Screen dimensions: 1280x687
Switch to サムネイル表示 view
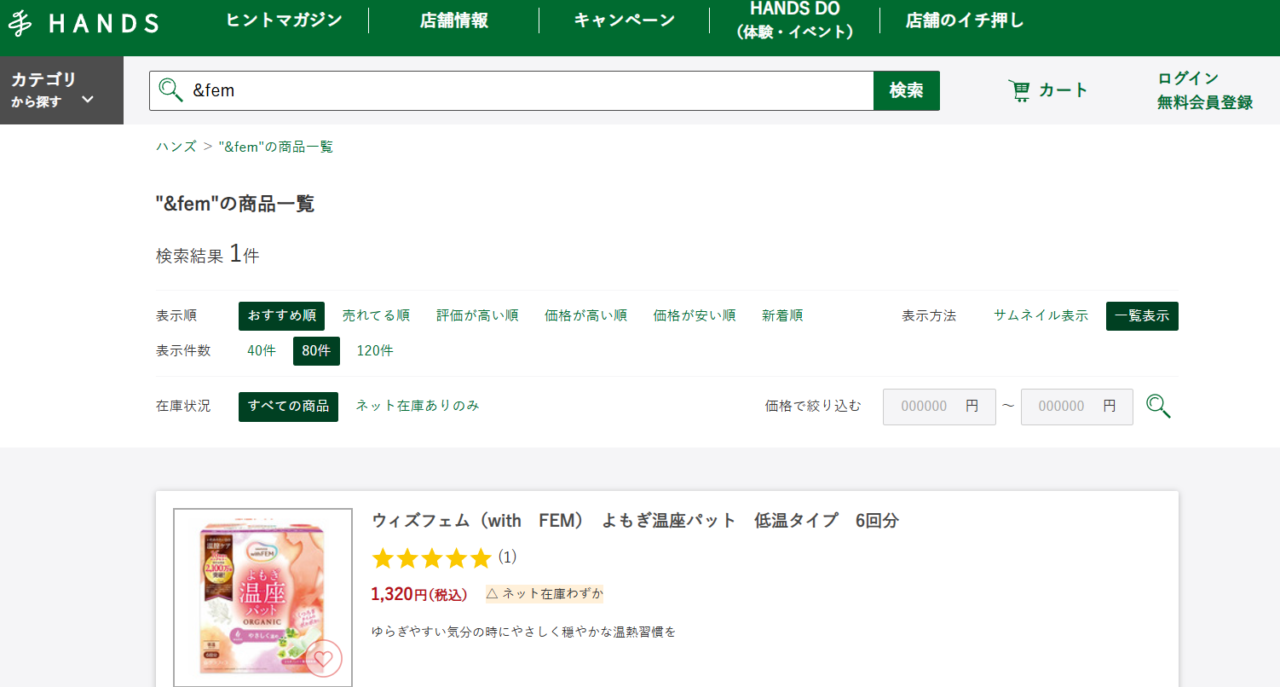pos(1041,315)
